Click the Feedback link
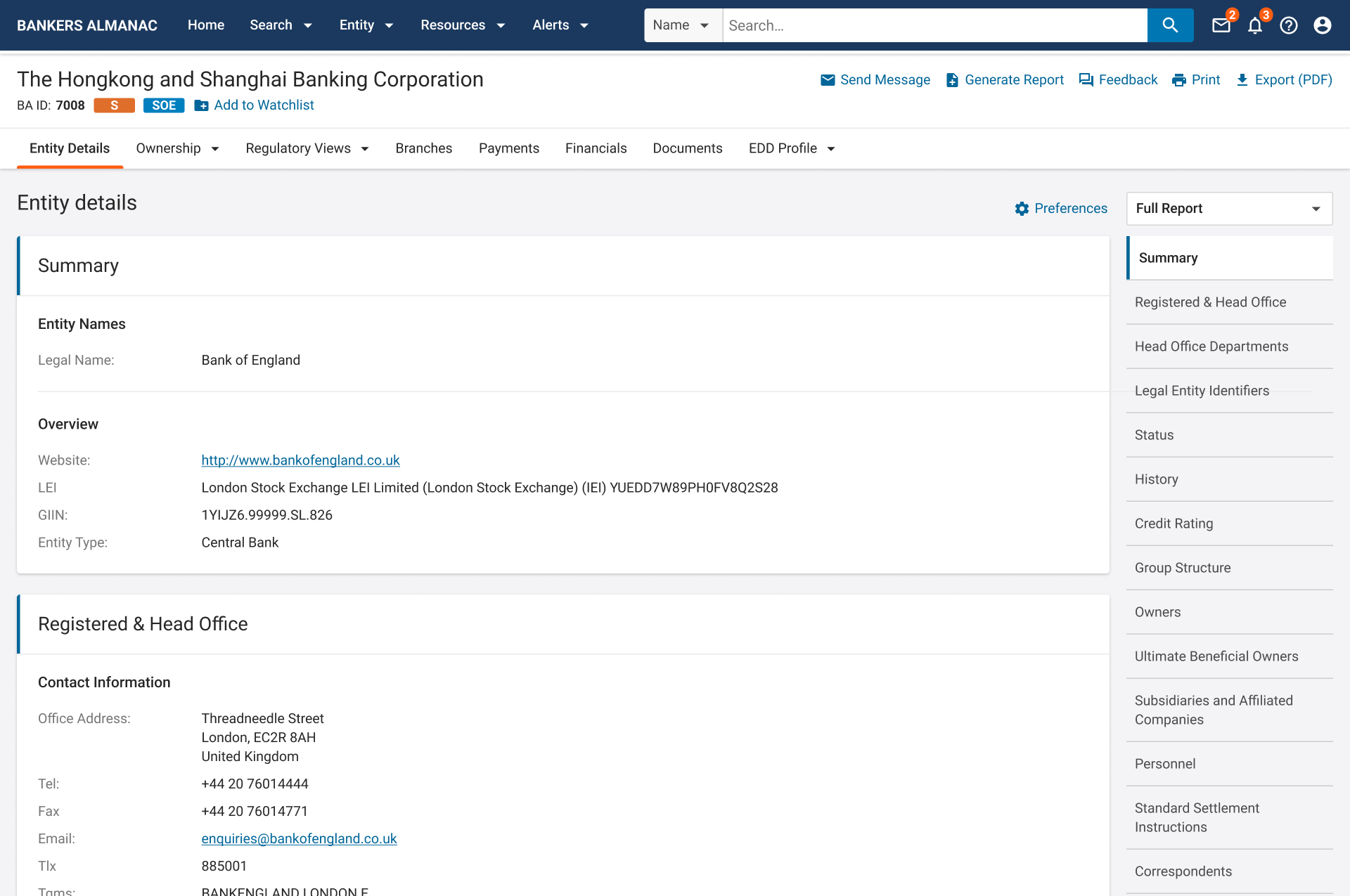1350x896 pixels. click(1128, 80)
